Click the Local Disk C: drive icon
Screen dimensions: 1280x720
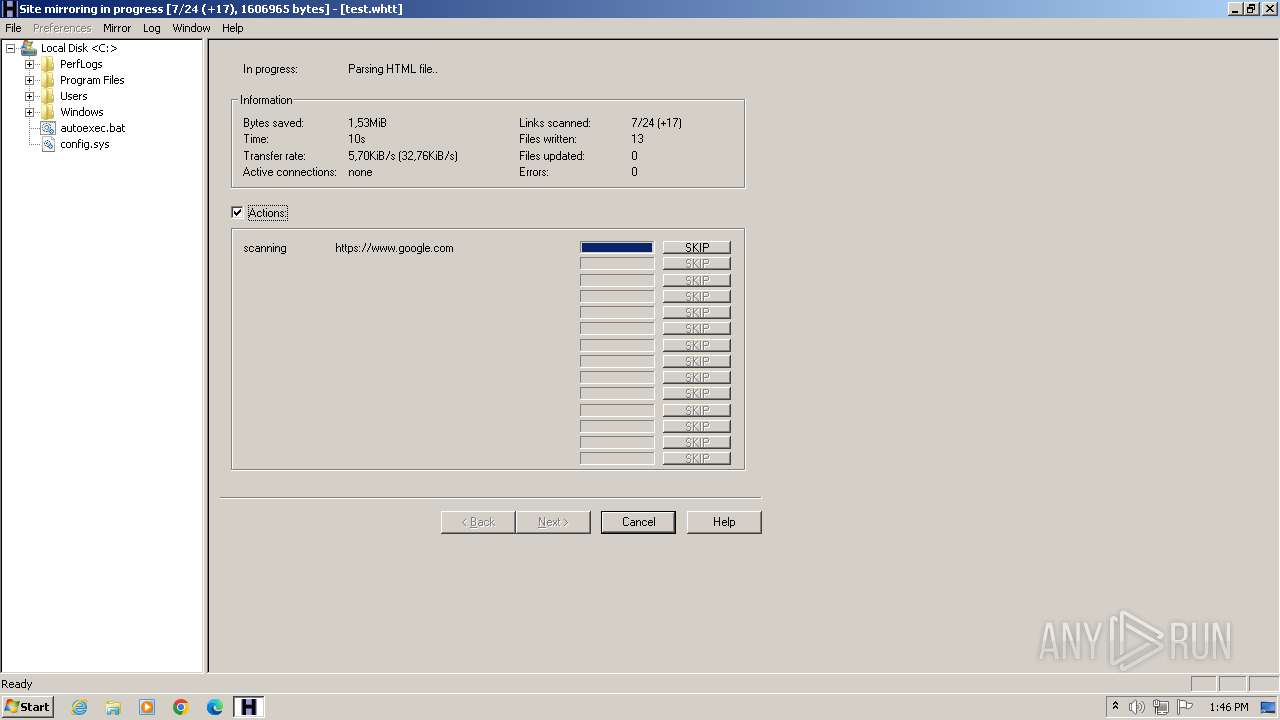click(x=28, y=48)
